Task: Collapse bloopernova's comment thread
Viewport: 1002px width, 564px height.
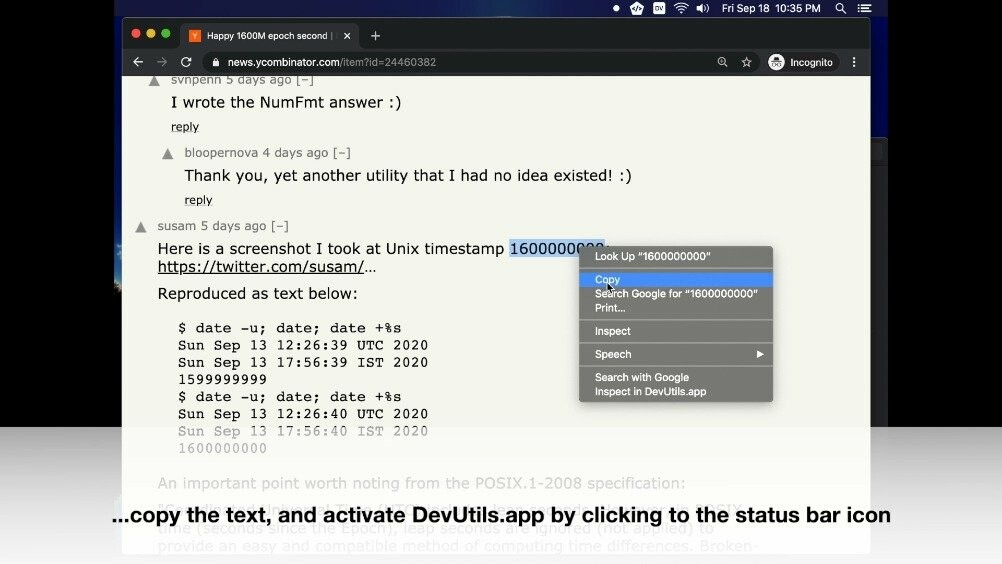Action: pos(342,153)
